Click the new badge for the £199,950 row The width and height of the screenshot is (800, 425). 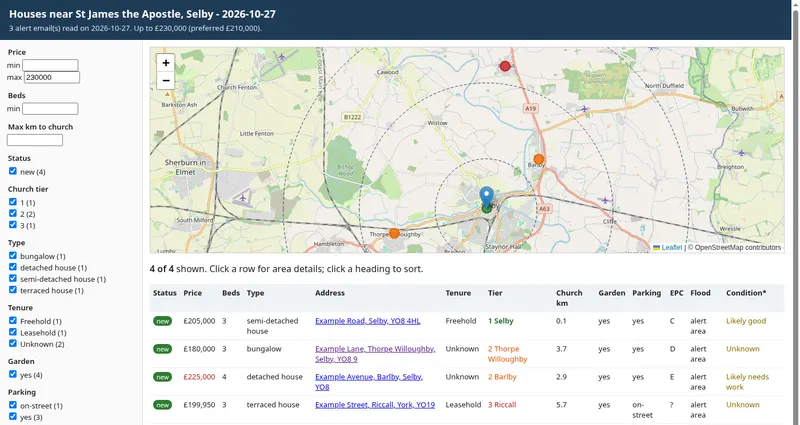163,405
